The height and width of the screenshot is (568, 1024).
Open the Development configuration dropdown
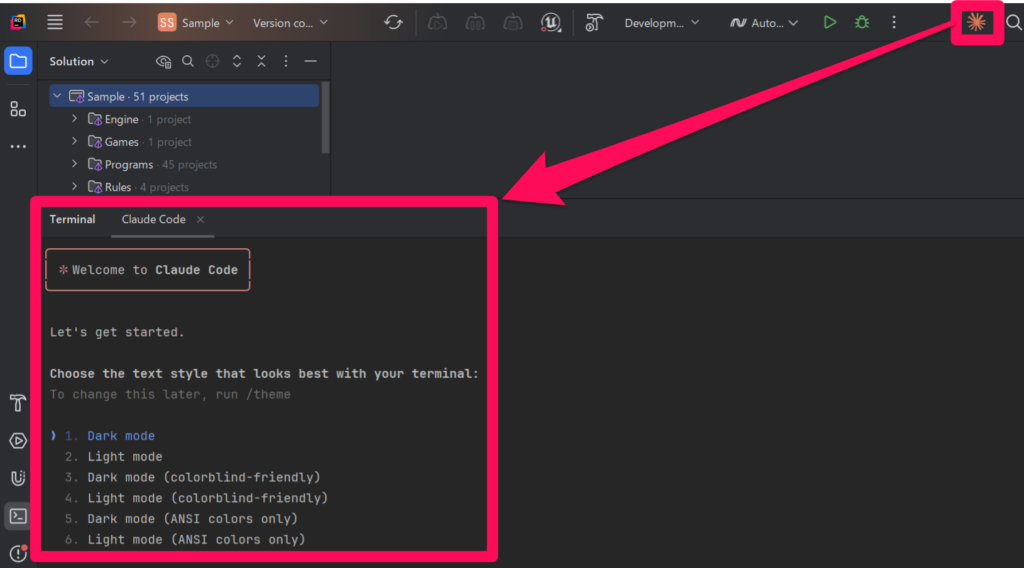(662, 23)
